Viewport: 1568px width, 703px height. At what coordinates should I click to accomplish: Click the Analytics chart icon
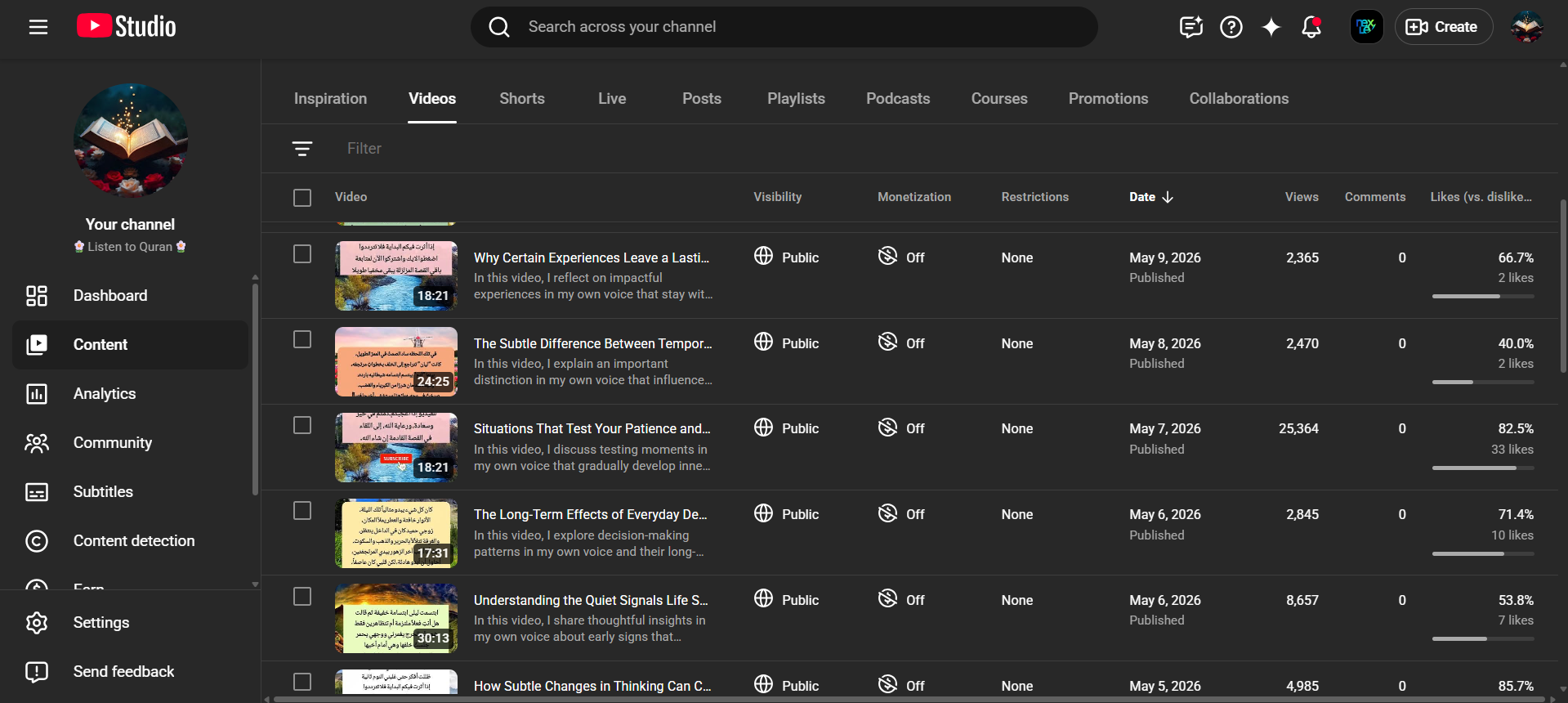pos(37,394)
